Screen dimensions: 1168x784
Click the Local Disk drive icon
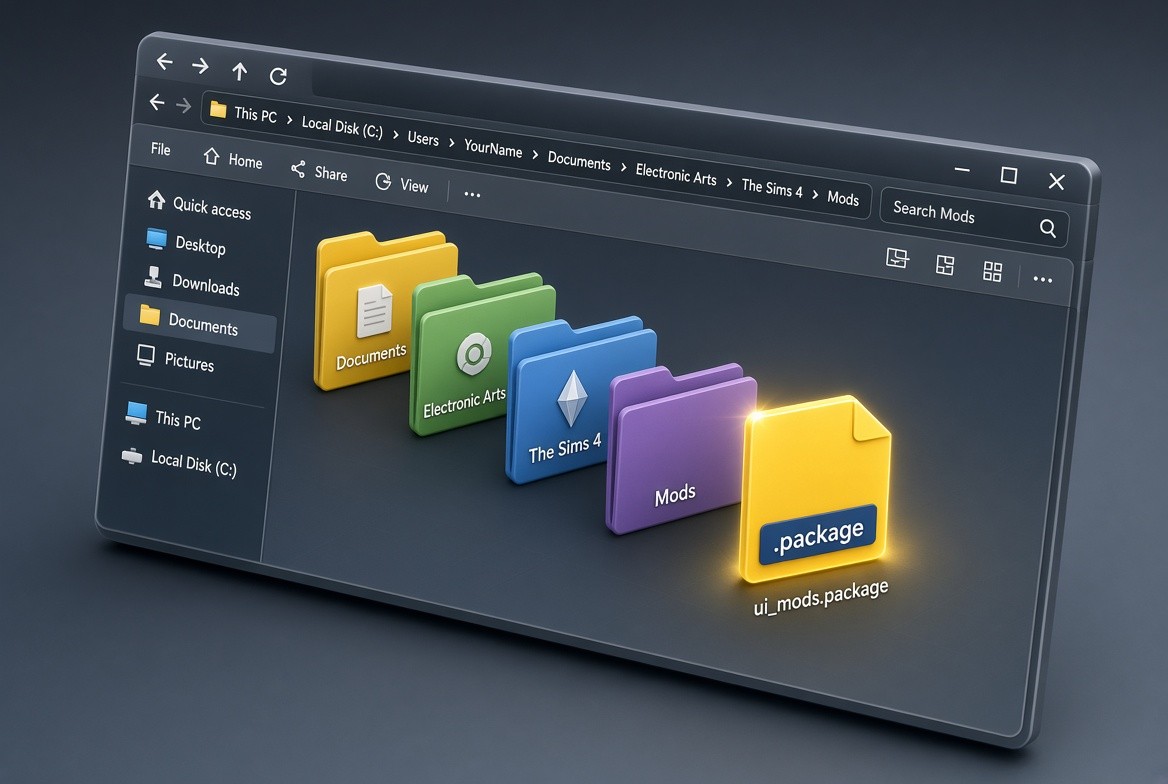point(132,455)
